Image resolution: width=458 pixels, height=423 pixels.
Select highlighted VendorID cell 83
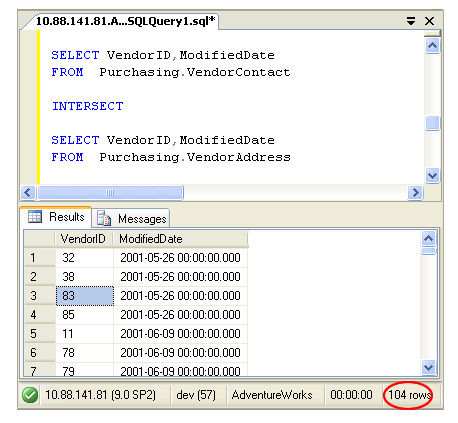point(85,296)
